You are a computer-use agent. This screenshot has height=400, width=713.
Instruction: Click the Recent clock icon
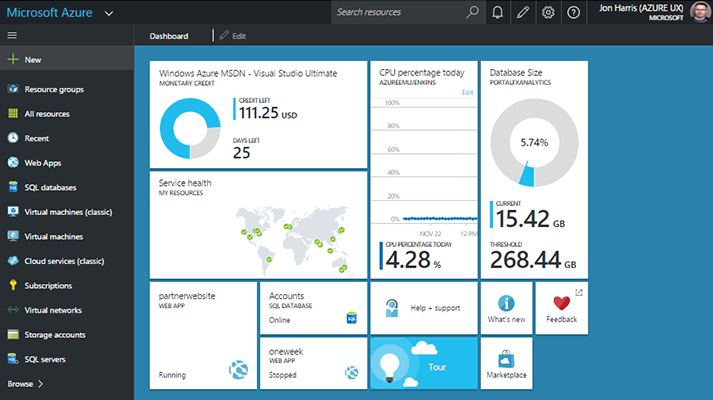pos(13,138)
